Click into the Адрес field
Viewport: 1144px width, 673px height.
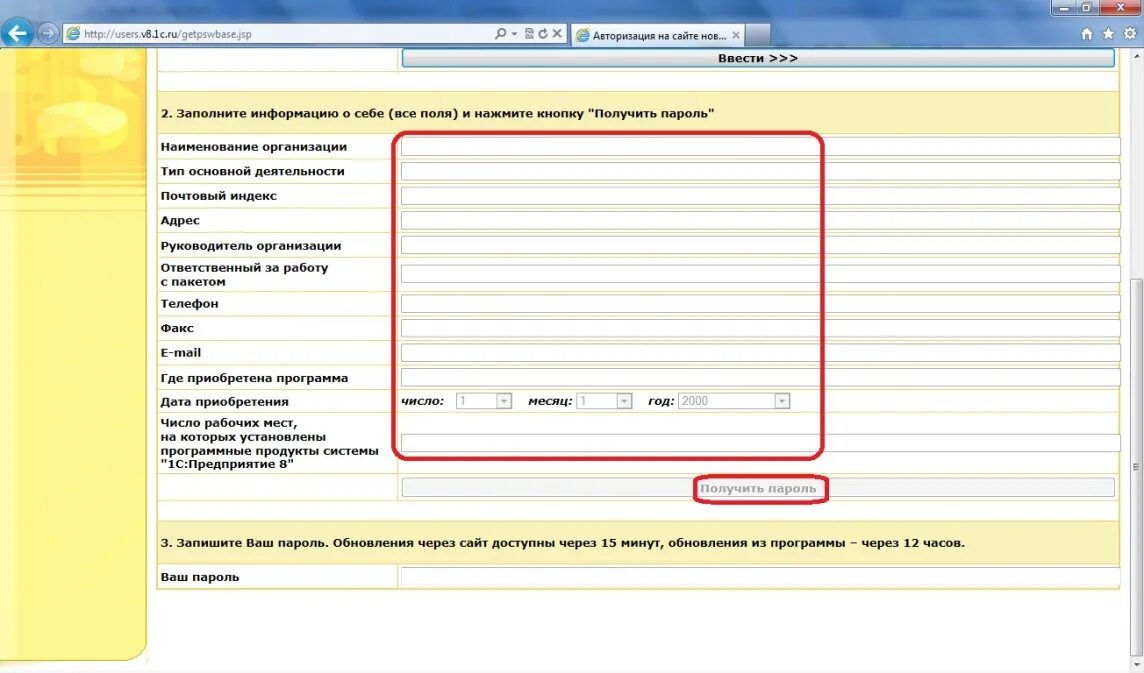(x=760, y=220)
